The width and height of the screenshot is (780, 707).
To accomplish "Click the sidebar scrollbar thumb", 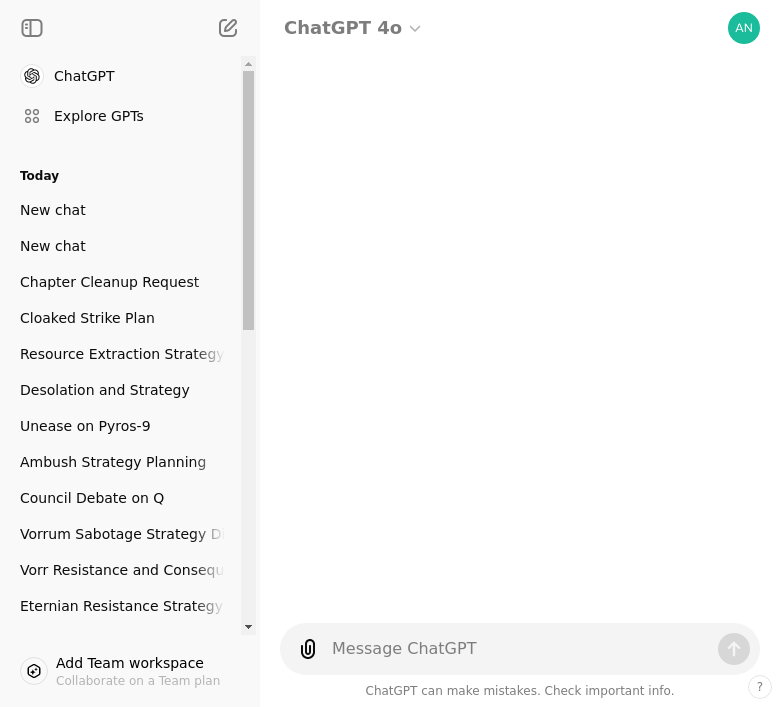I will pos(248,201).
